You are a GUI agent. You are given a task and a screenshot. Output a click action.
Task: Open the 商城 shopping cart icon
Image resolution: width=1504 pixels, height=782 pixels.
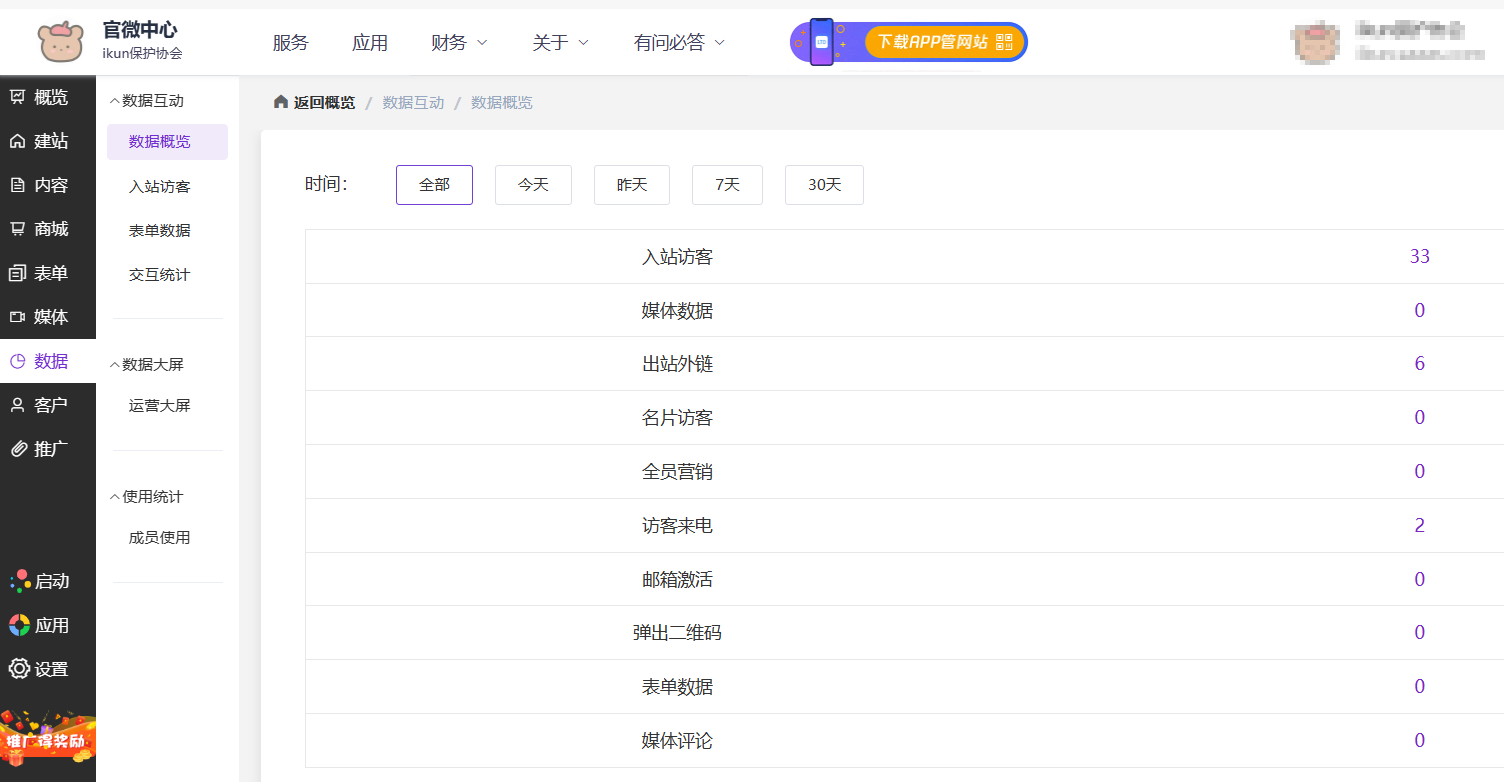[17, 229]
